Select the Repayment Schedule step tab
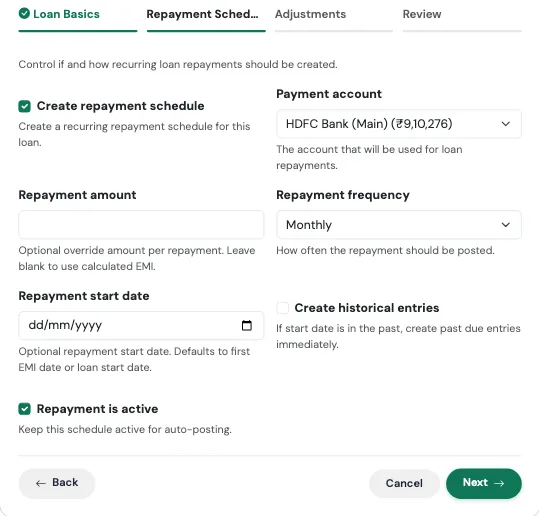539x516 pixels. coord(206,19)
